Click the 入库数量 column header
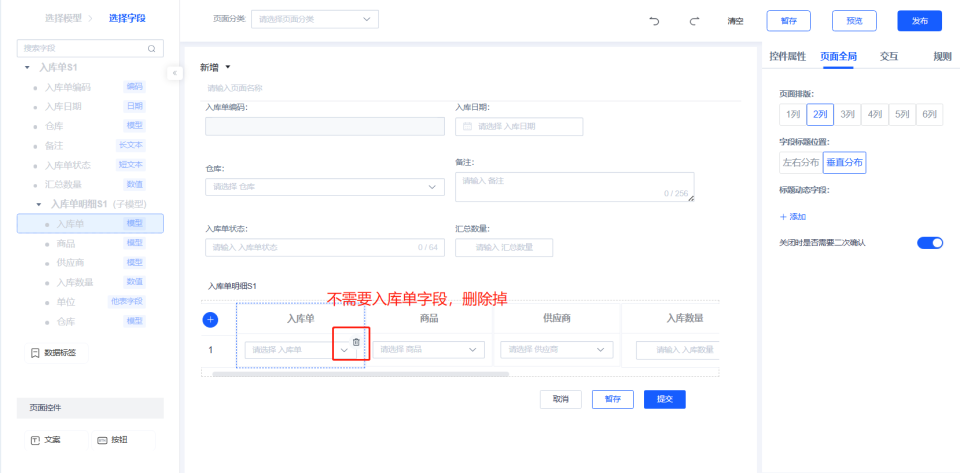This screenshot has width=960, height=473. point(684,318)
